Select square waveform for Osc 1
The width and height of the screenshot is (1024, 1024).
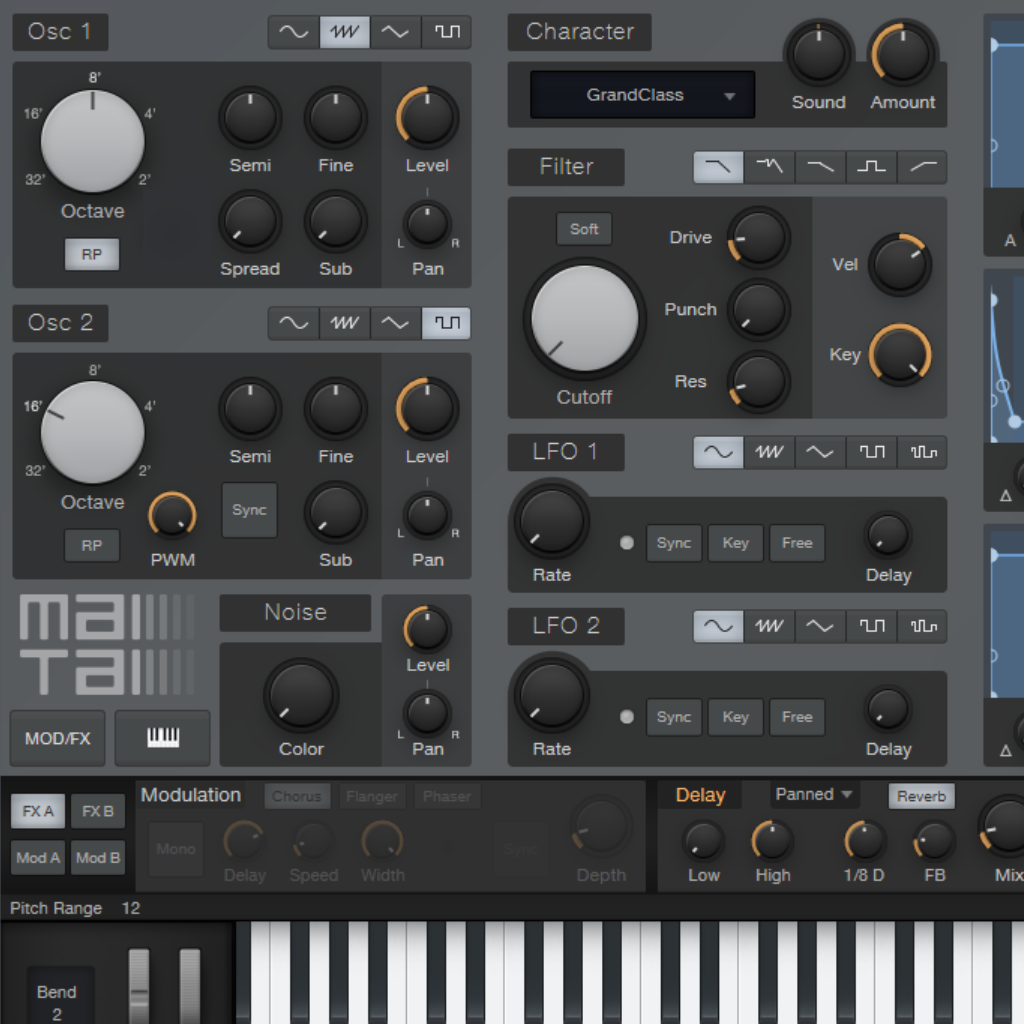point(446,31)
